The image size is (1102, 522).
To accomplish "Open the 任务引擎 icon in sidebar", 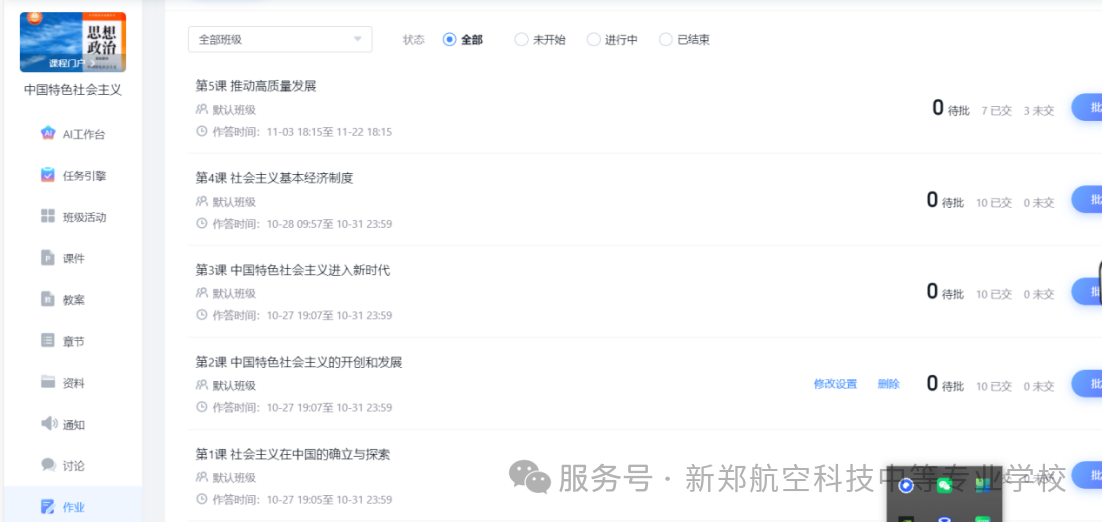I will [48, 175].
